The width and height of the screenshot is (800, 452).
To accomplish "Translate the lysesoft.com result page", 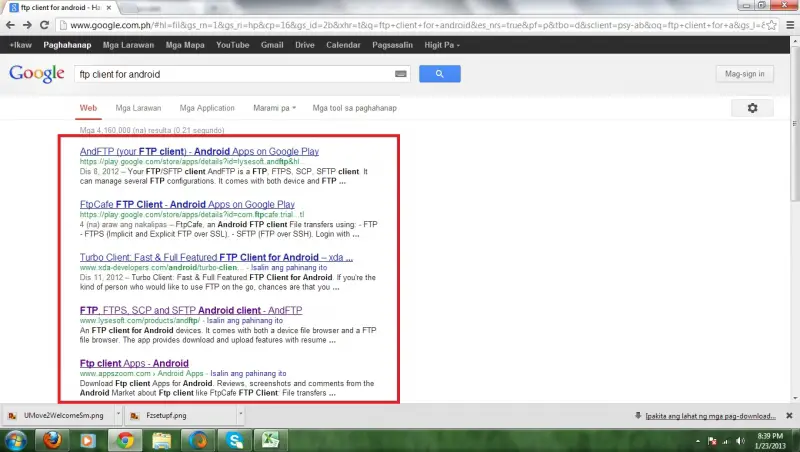I will (x=244, y=320).
